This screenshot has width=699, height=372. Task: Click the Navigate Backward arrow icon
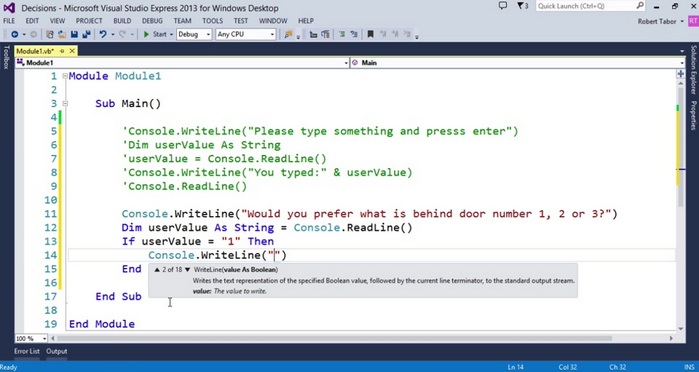(15, 34)
